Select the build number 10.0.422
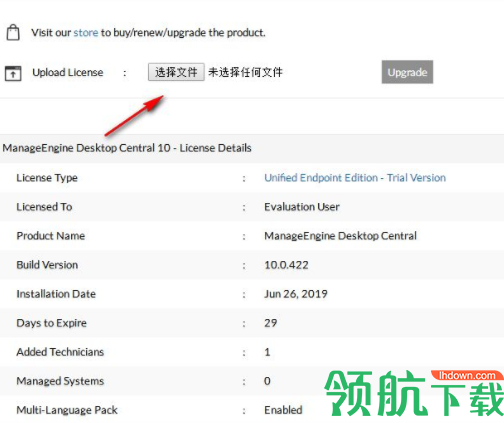 pos(286,265)
